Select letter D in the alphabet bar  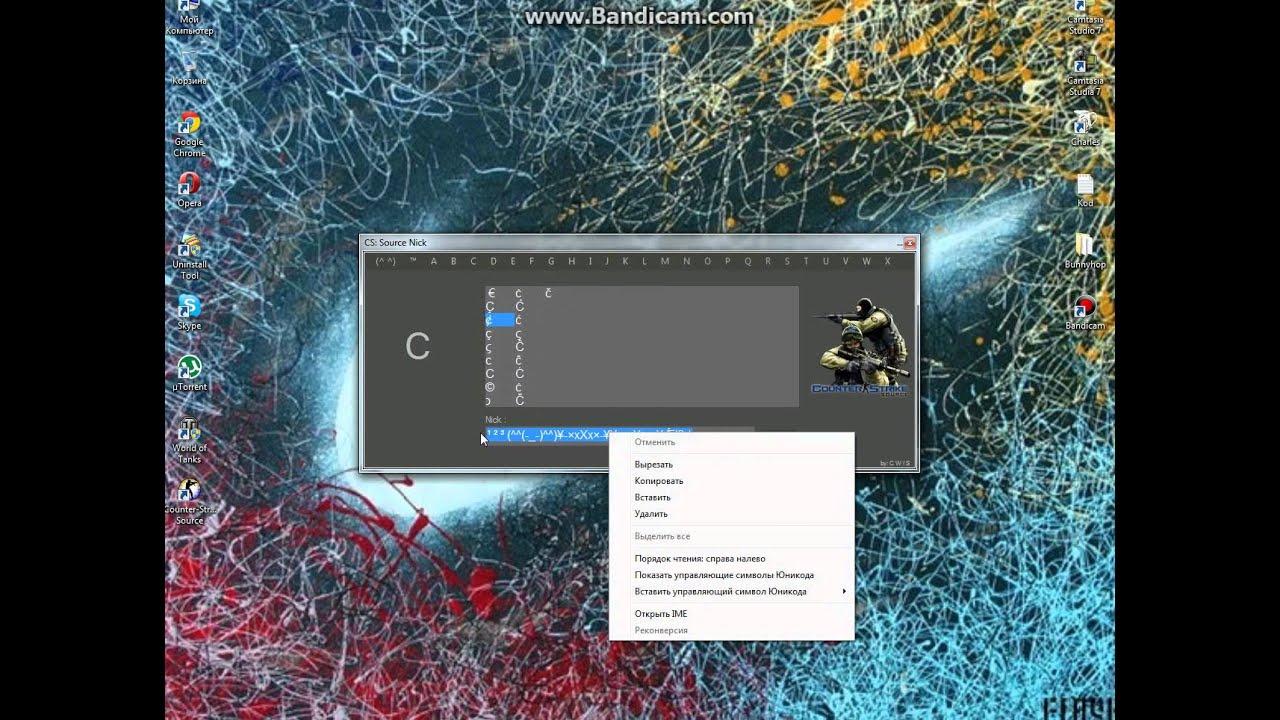(x=493, y=262)
